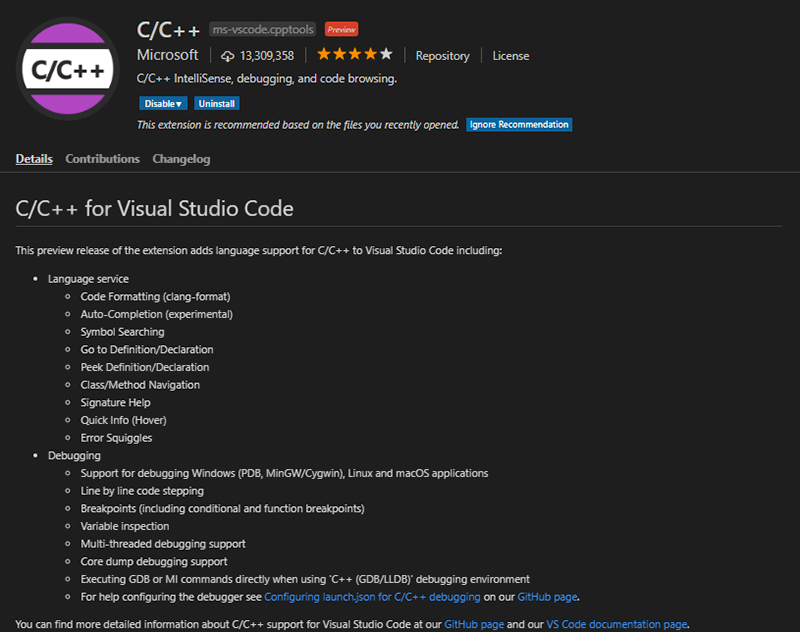Screen dimensions: 800x632
Task: Select the Details tab
Action: 34,158
